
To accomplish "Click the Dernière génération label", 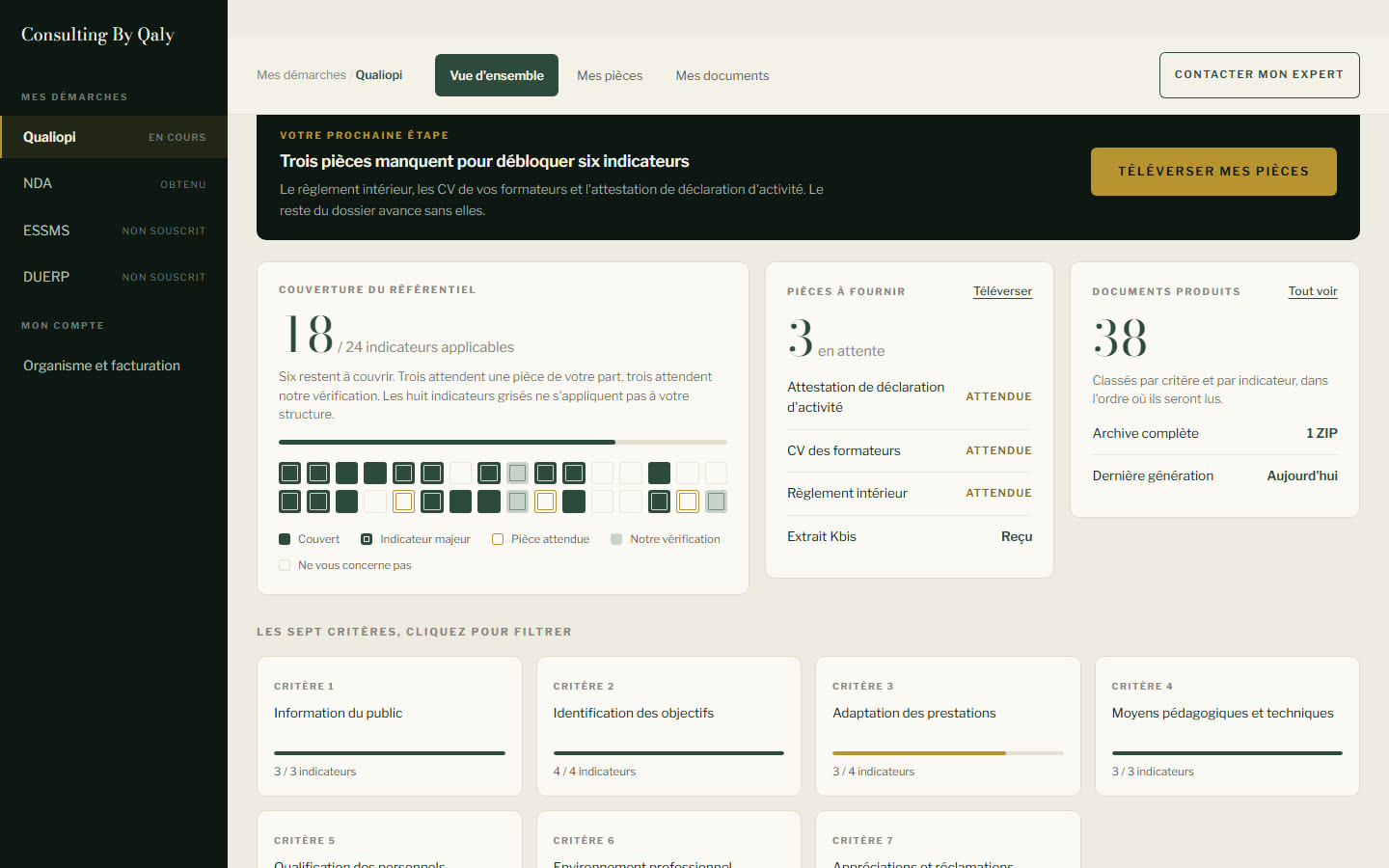I will pos(1154,475).
